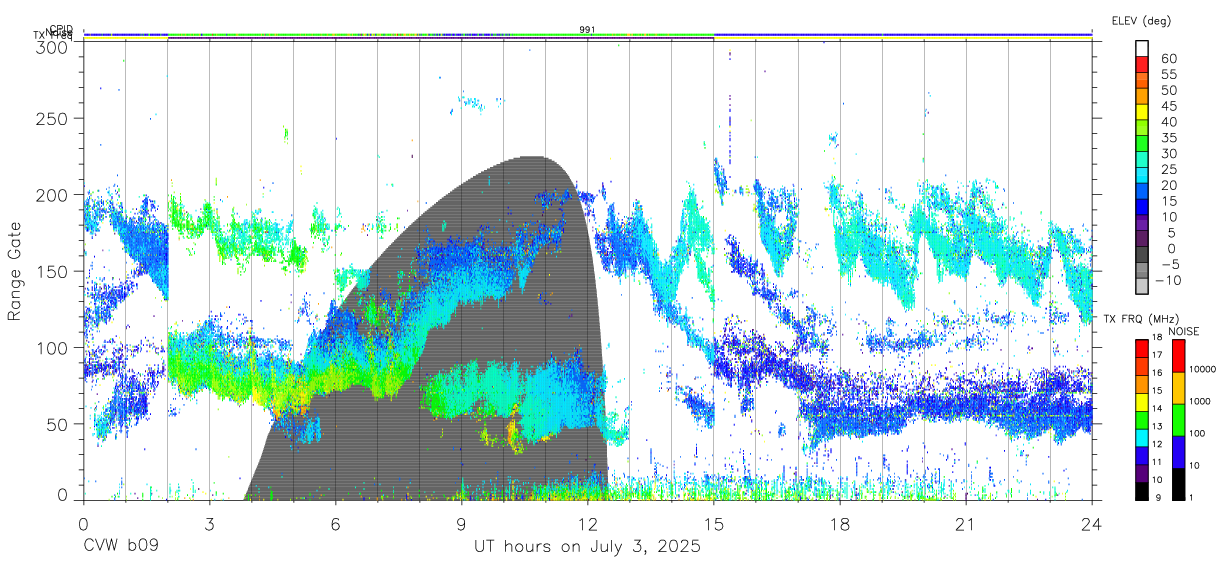Click the green segment of NOISE colorbar
1228x567 pixels.
point(1177,420)
